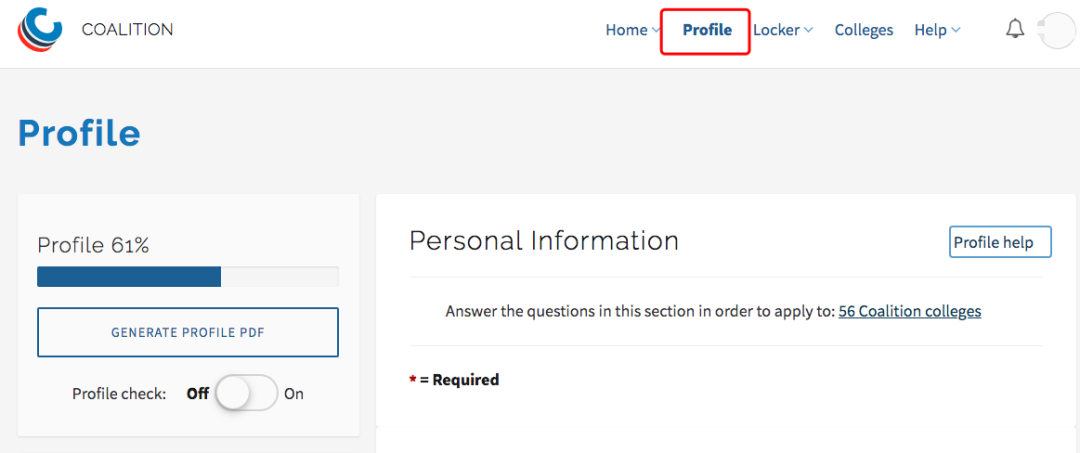Select the Off label of Profile check
This screenshot has width=1080, height=453.
[x=198, y=394]
